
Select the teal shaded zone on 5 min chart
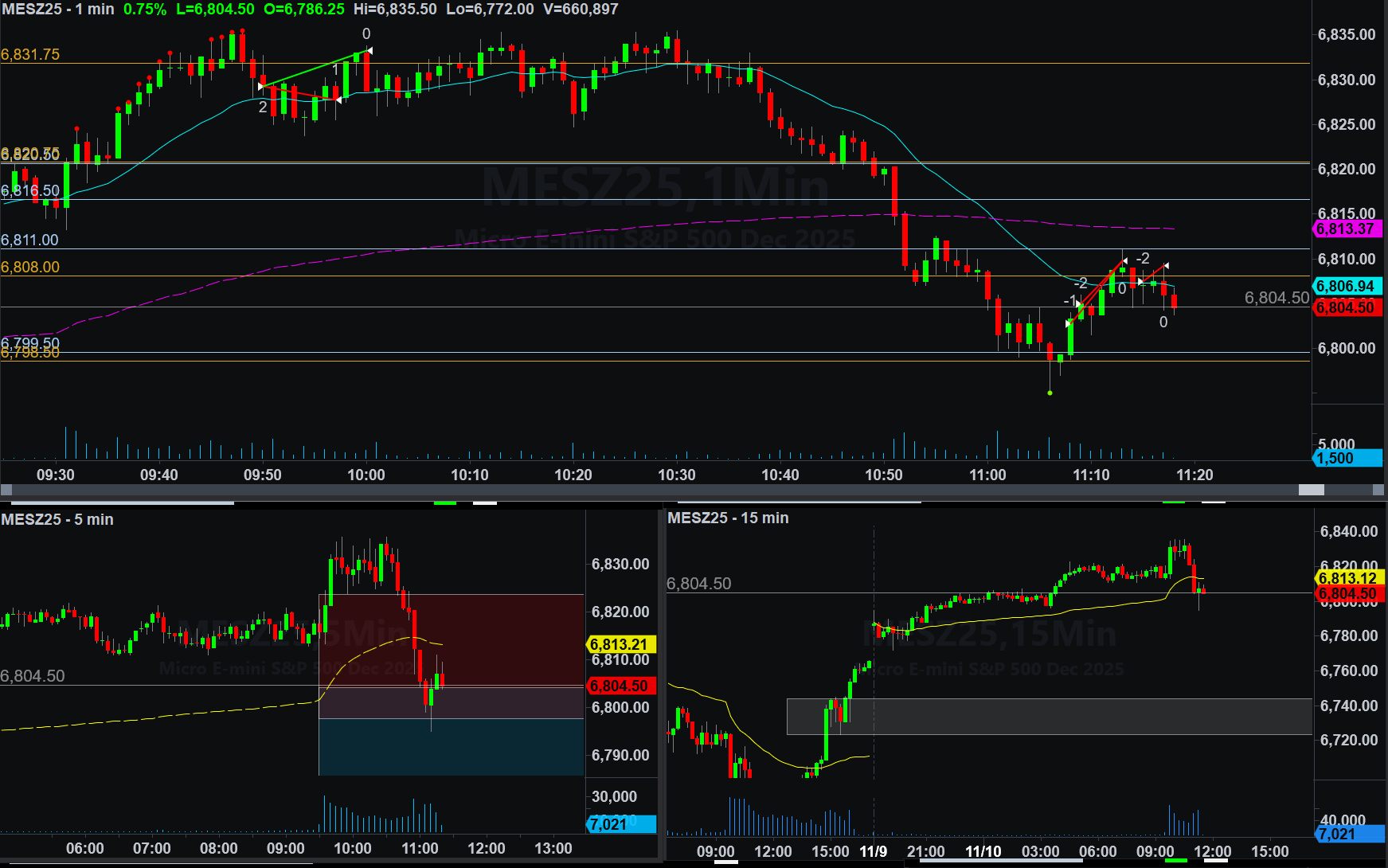point(451,747)
